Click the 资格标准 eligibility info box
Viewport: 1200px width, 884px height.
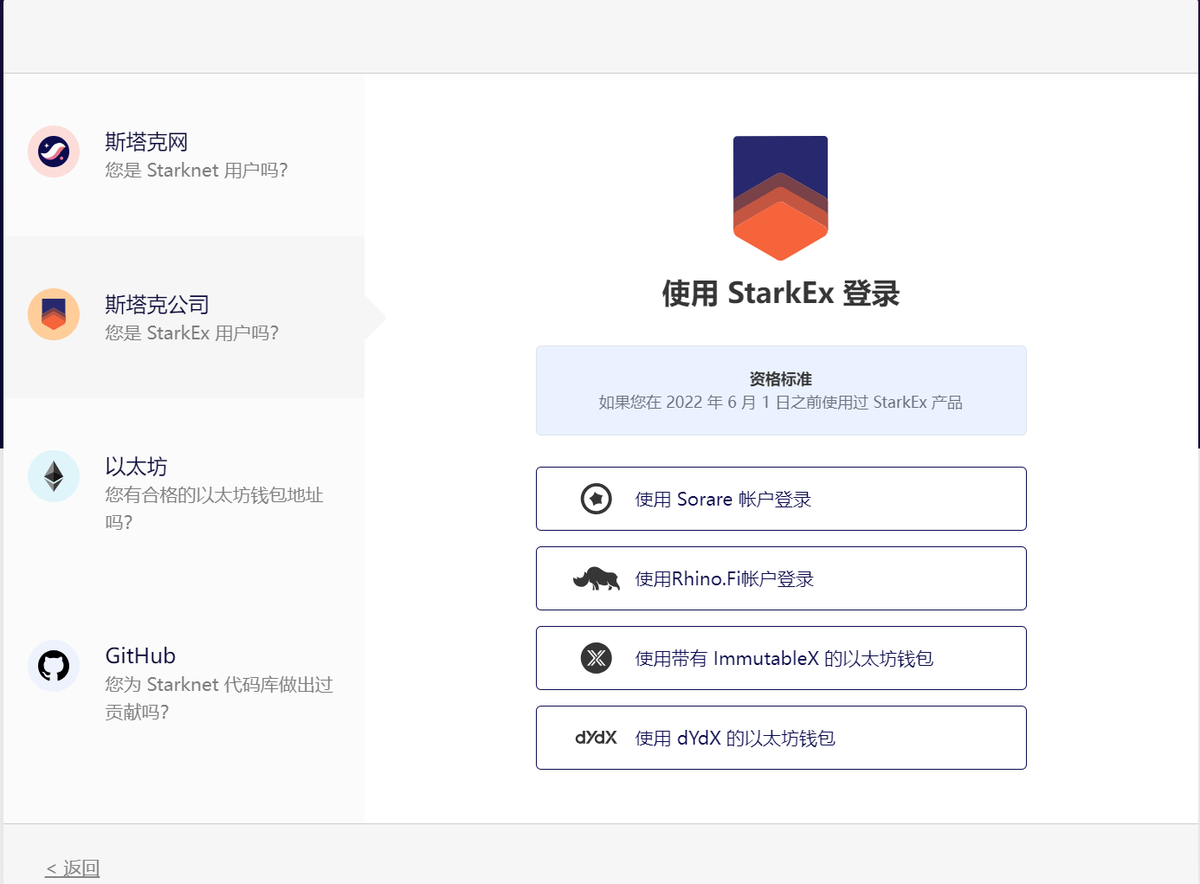coord(781,390)
